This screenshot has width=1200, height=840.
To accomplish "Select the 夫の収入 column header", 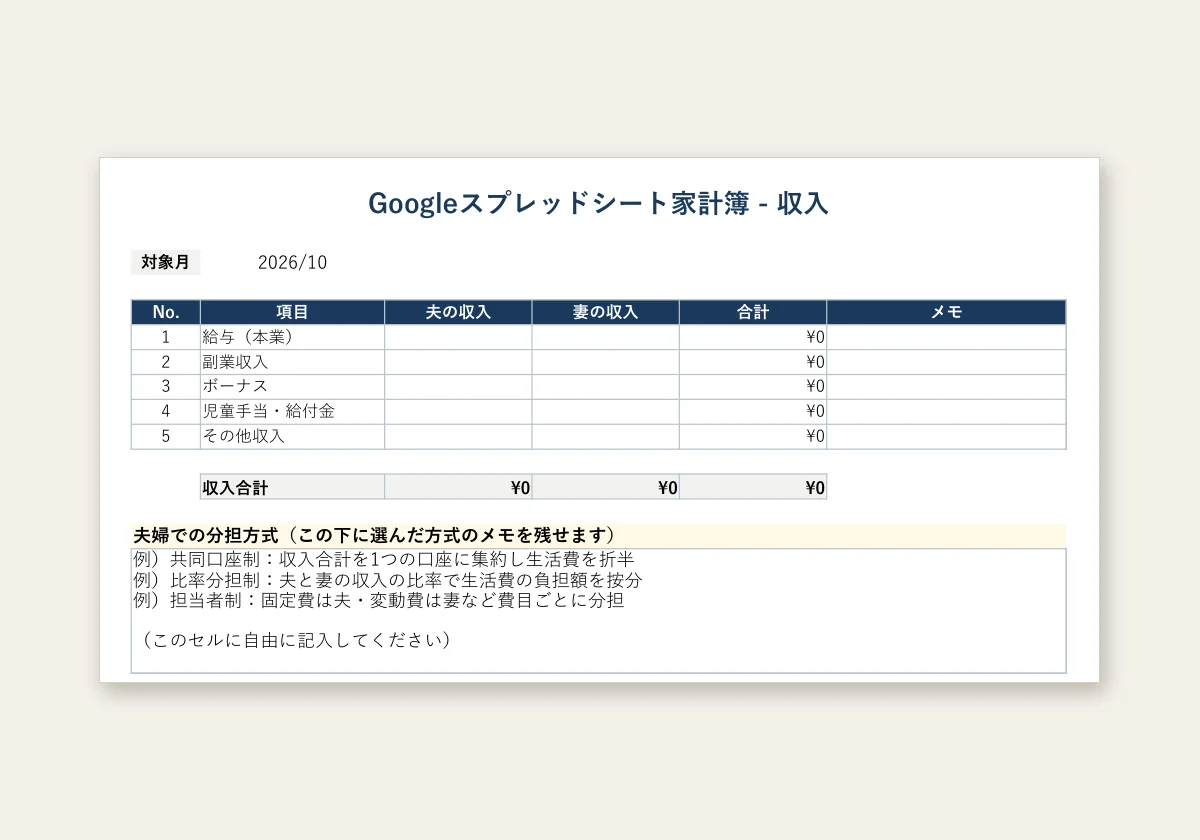I will [x=458, y=312].
